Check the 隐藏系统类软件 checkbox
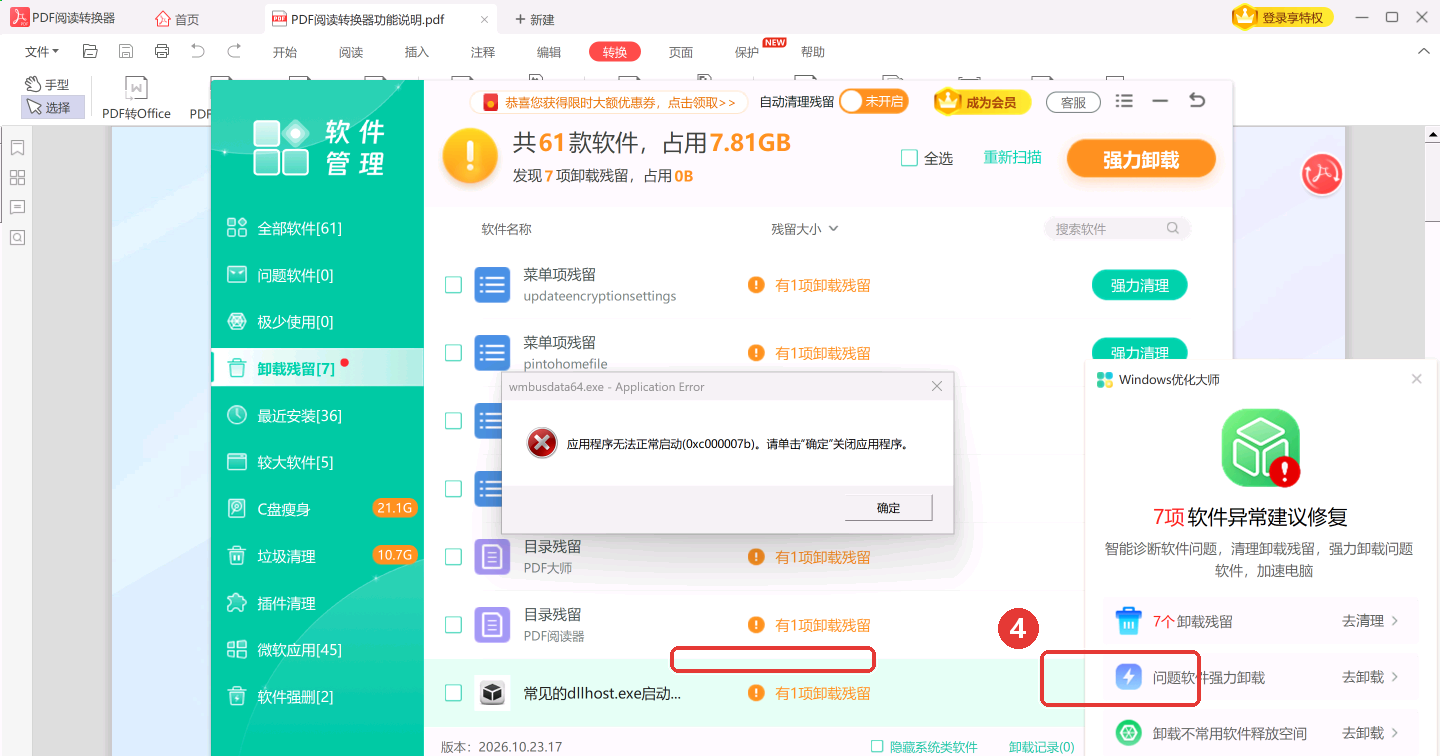 (877, 746)
